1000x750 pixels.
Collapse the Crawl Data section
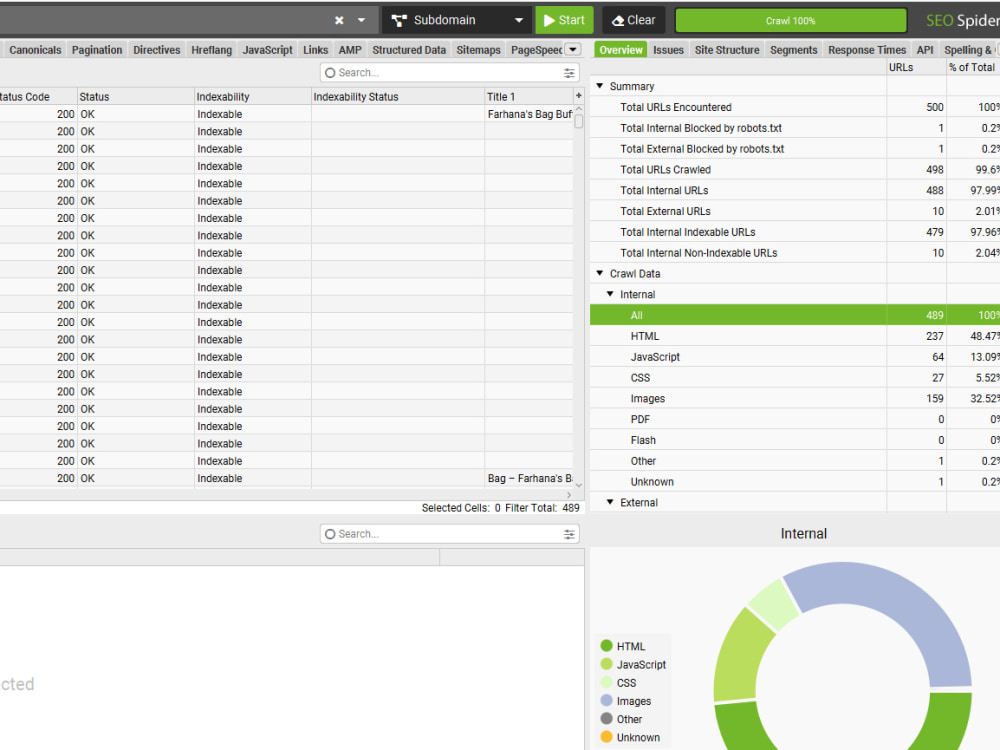point(599,273)
